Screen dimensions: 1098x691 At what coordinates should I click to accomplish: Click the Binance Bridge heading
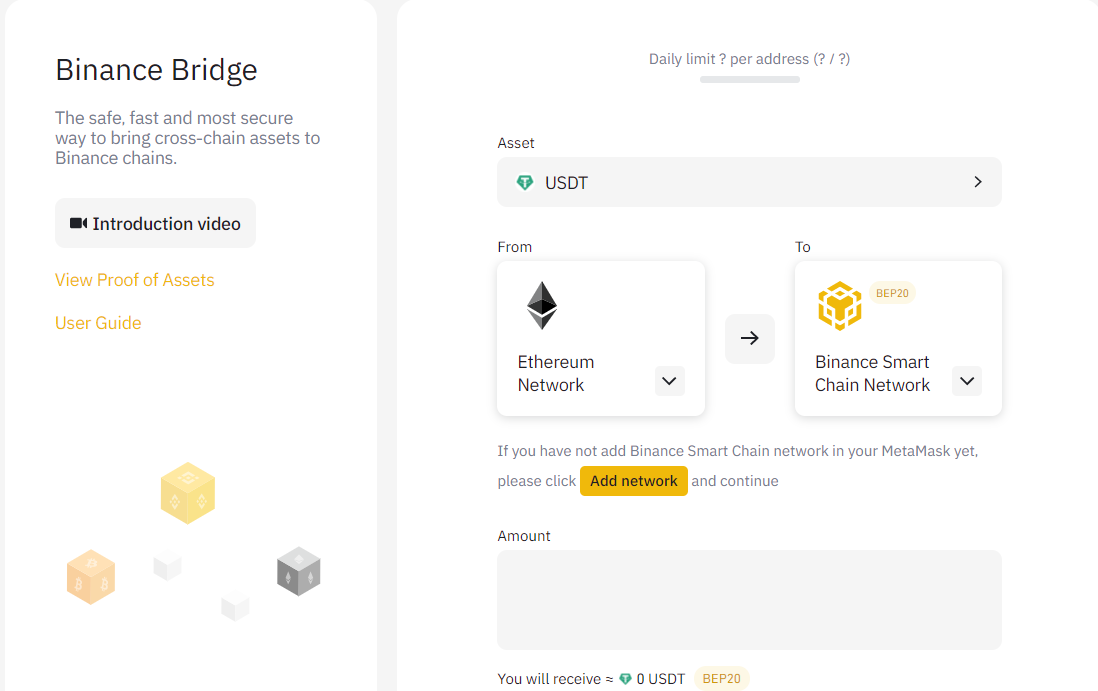[x=156, y=70]
